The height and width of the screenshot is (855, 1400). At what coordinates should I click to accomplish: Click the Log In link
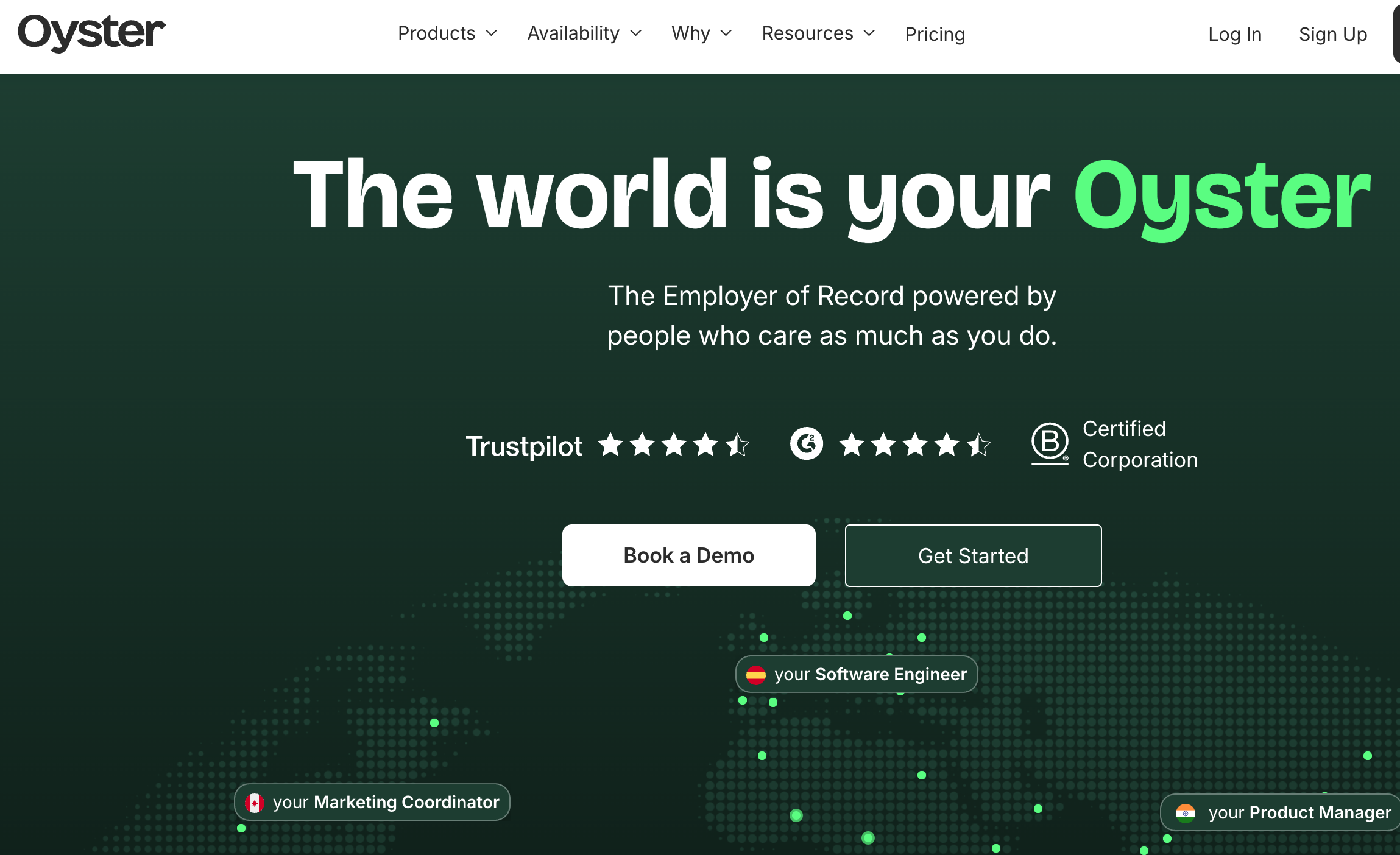[x=1235, y=34]
